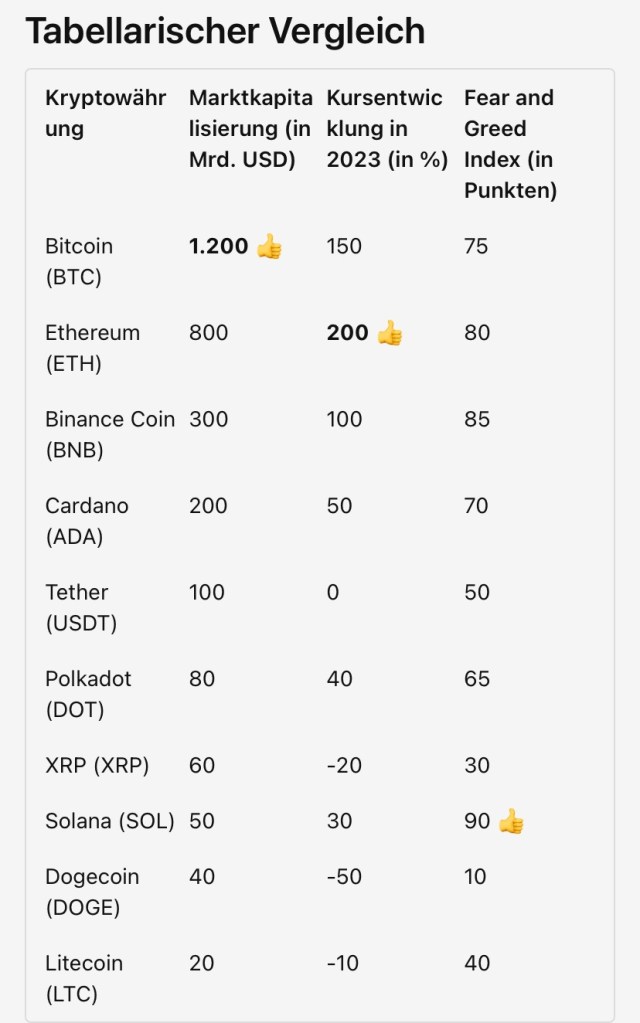The image size is (640, 1023).
Task: Click the Cardano (ADA) cell
Action: click(x=87, y=521)
